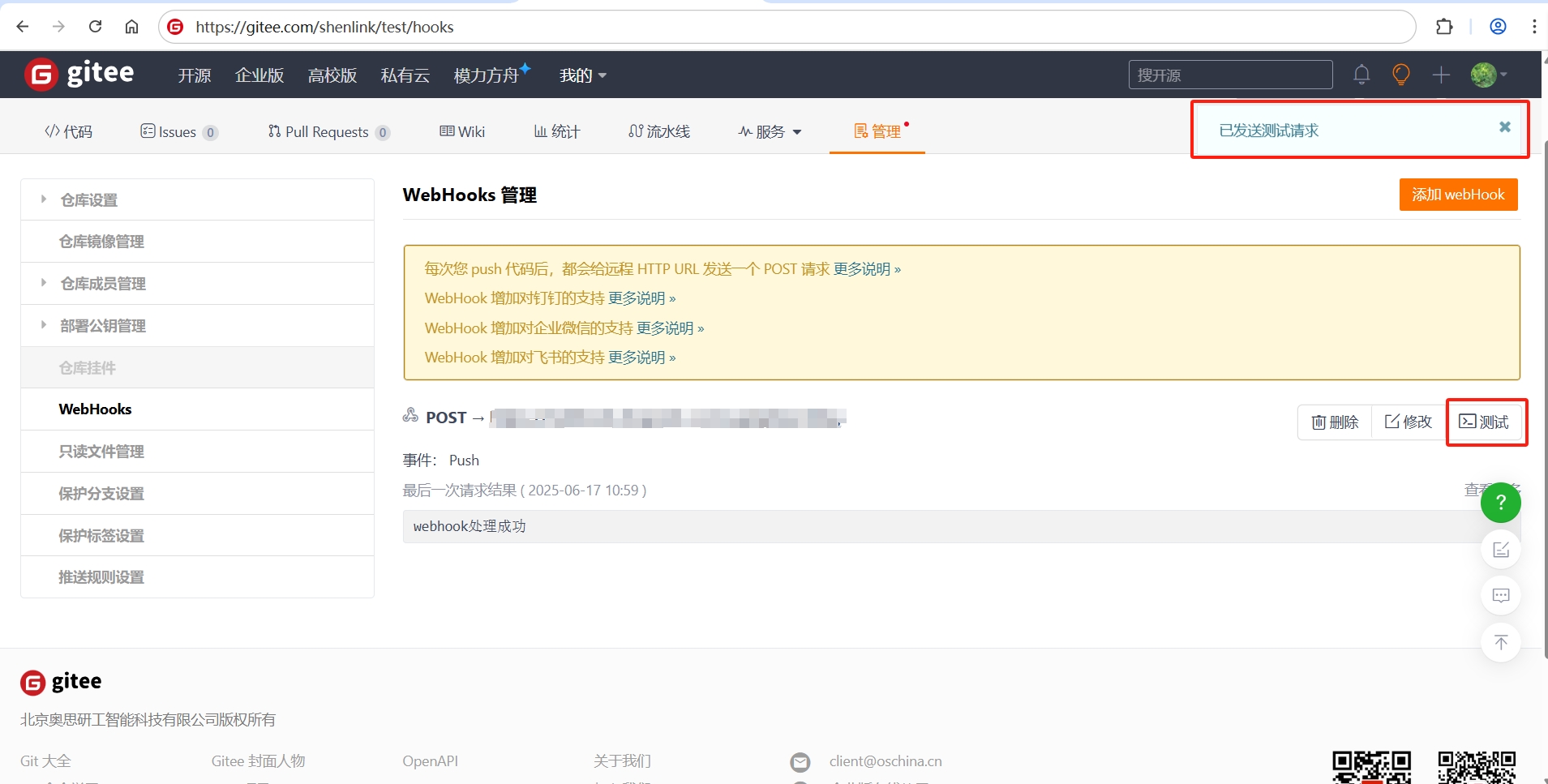Image resolution: width=1548 pixels, height=784 pixels.
Task: Click the lightbulb suggestion icon
Action: tap(1401, 75)
